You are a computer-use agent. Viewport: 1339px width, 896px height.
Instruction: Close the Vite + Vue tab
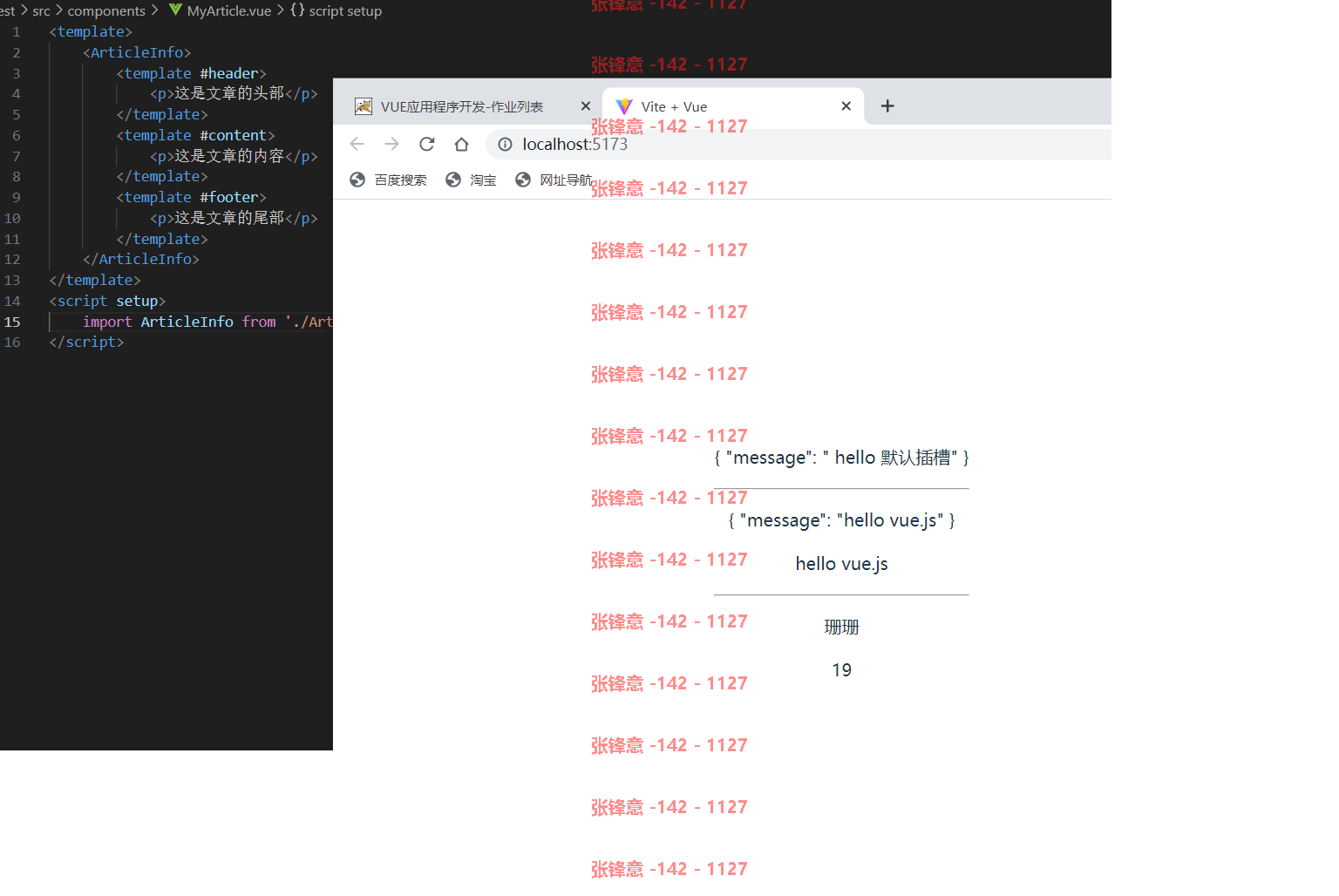point(846,105)
